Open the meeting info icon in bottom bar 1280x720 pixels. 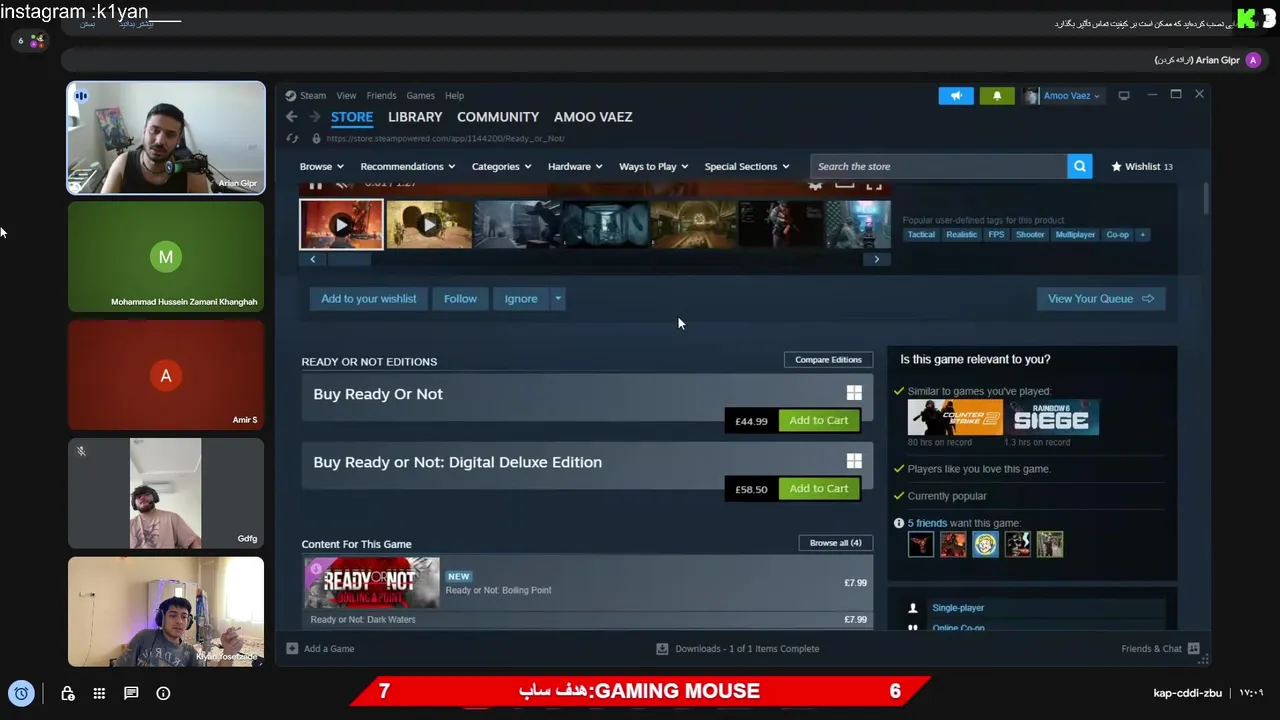pyautogui.click(x=163, y=693)
